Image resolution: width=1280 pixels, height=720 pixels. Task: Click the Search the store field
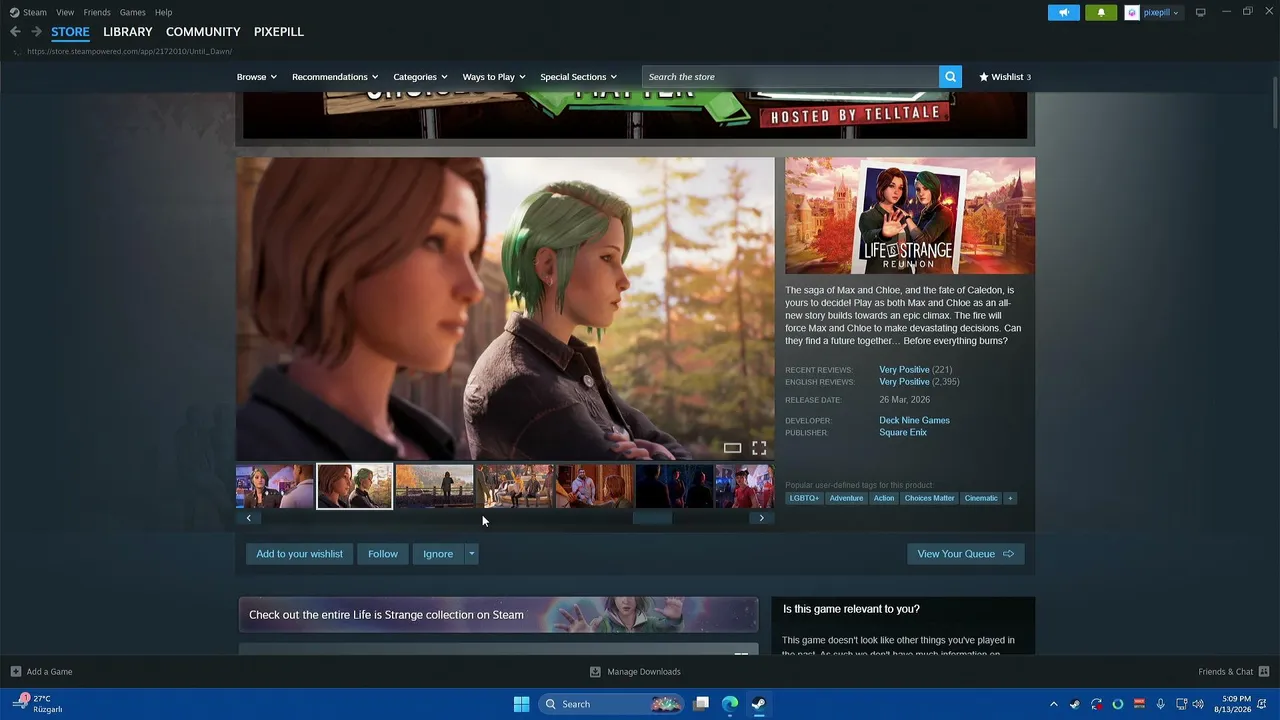[790, 77]
